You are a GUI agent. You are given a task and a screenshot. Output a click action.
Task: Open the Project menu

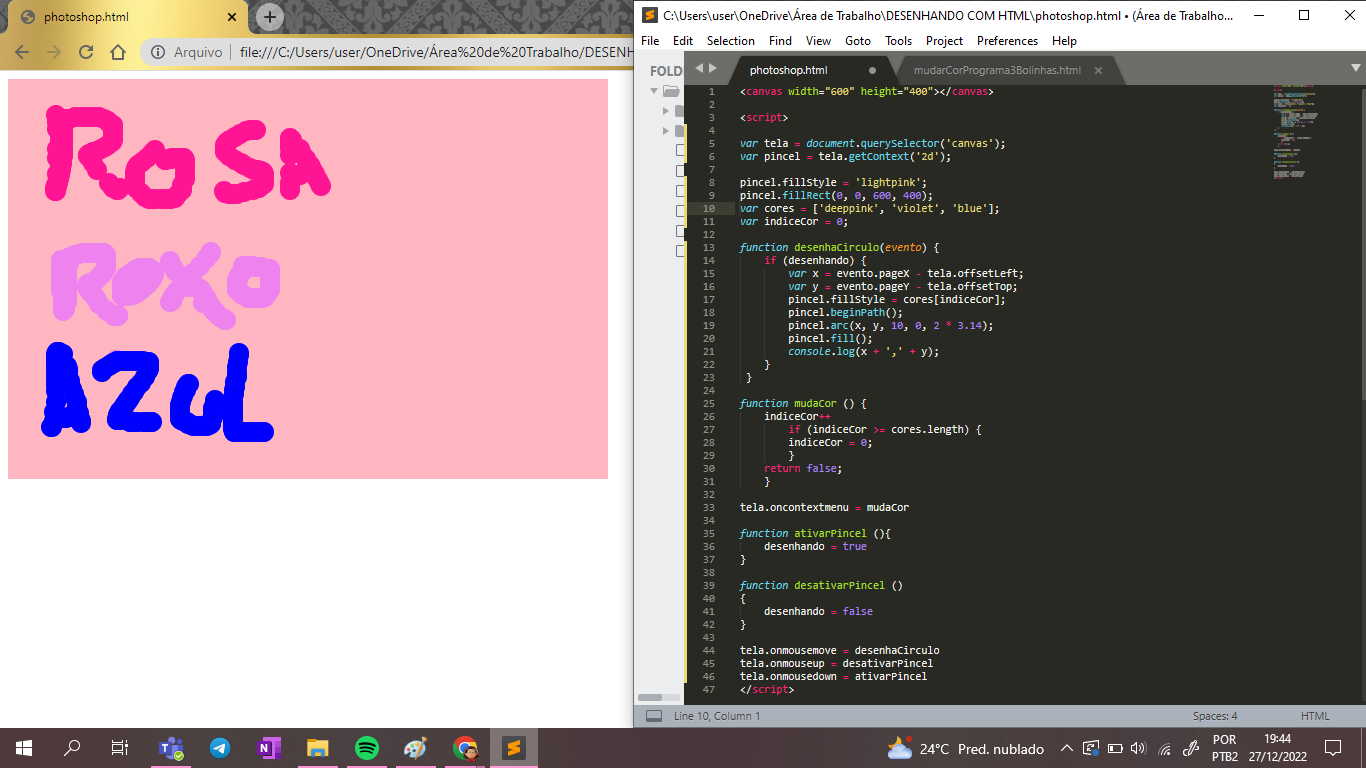tap(944, 41)
